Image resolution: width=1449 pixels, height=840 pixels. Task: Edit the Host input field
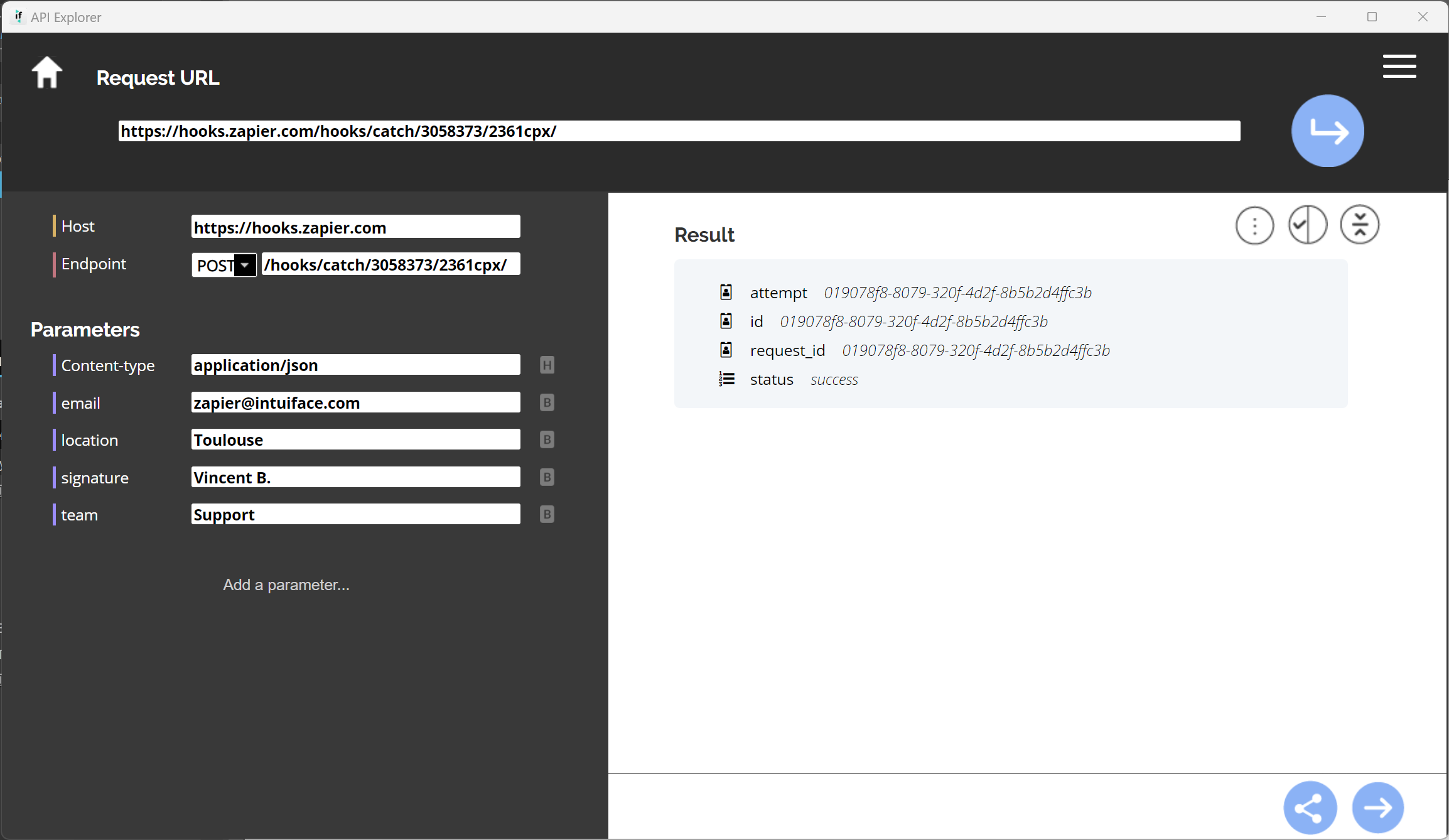[355, 227]
